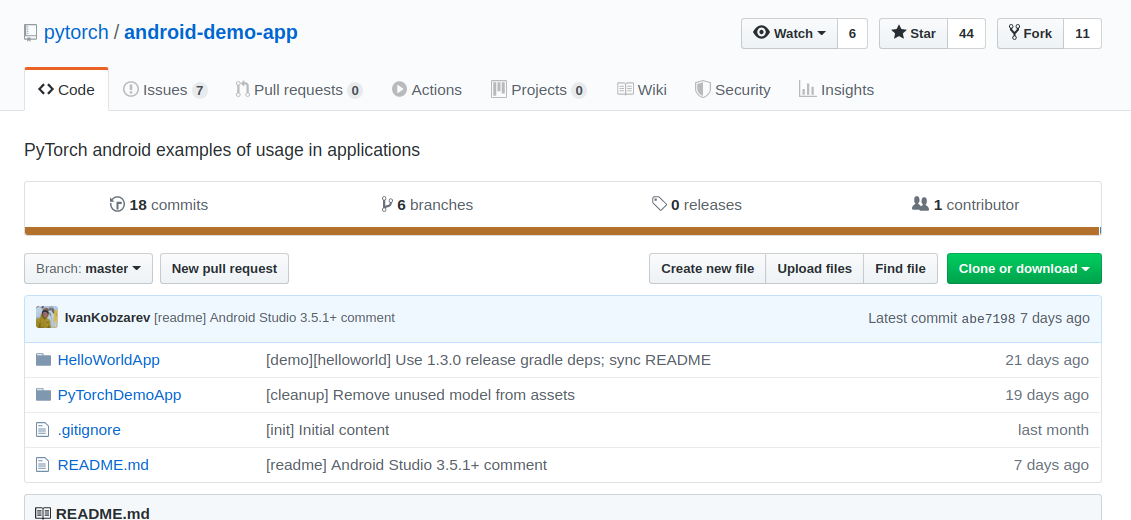This screenshot has width=1131, height=520.
Task: Click IvanKobzarev's avatar thumbnail
Action: coord(47,318)
